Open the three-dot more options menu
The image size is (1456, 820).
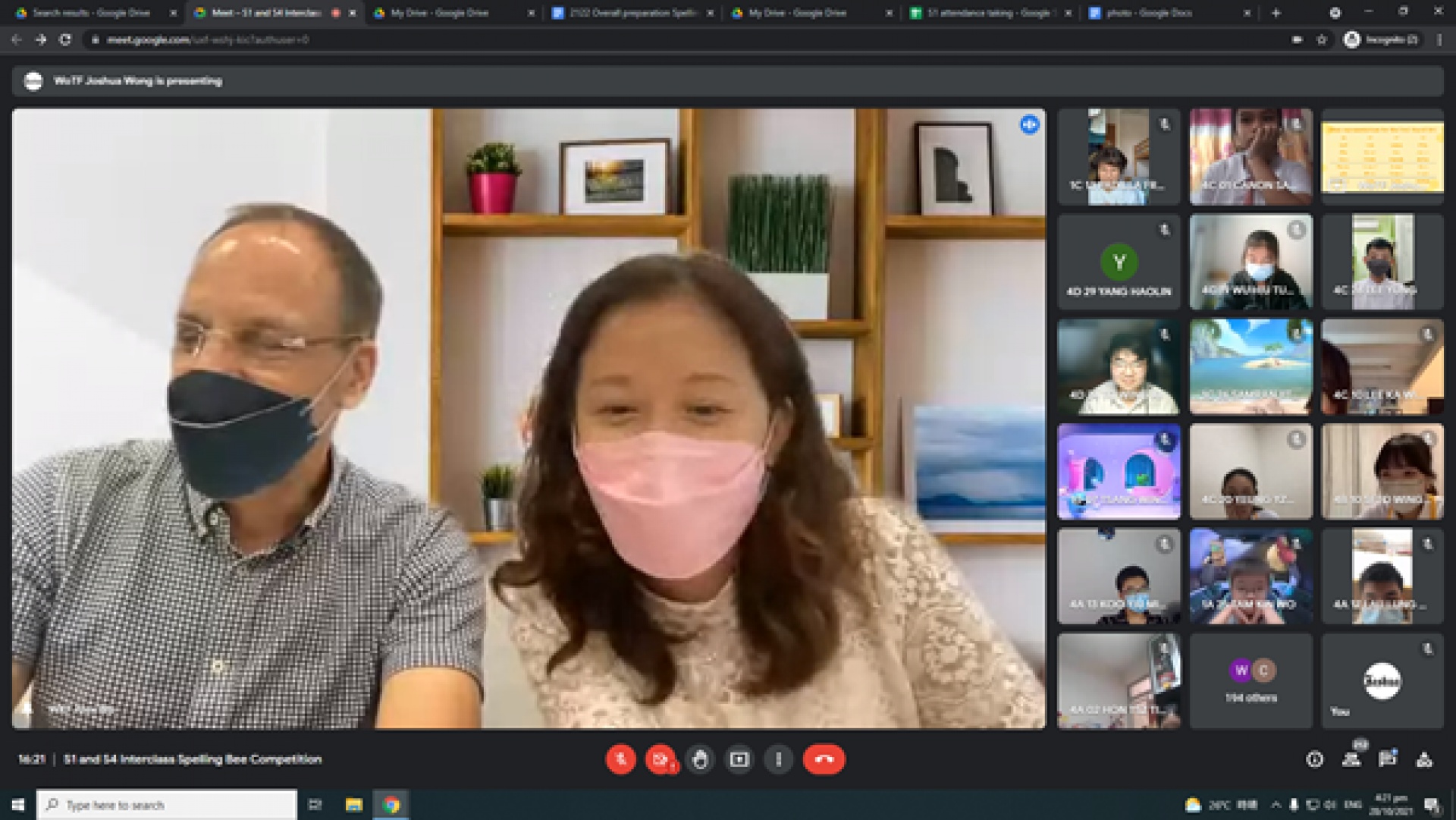pyautogui.click(x=779, y=759)
